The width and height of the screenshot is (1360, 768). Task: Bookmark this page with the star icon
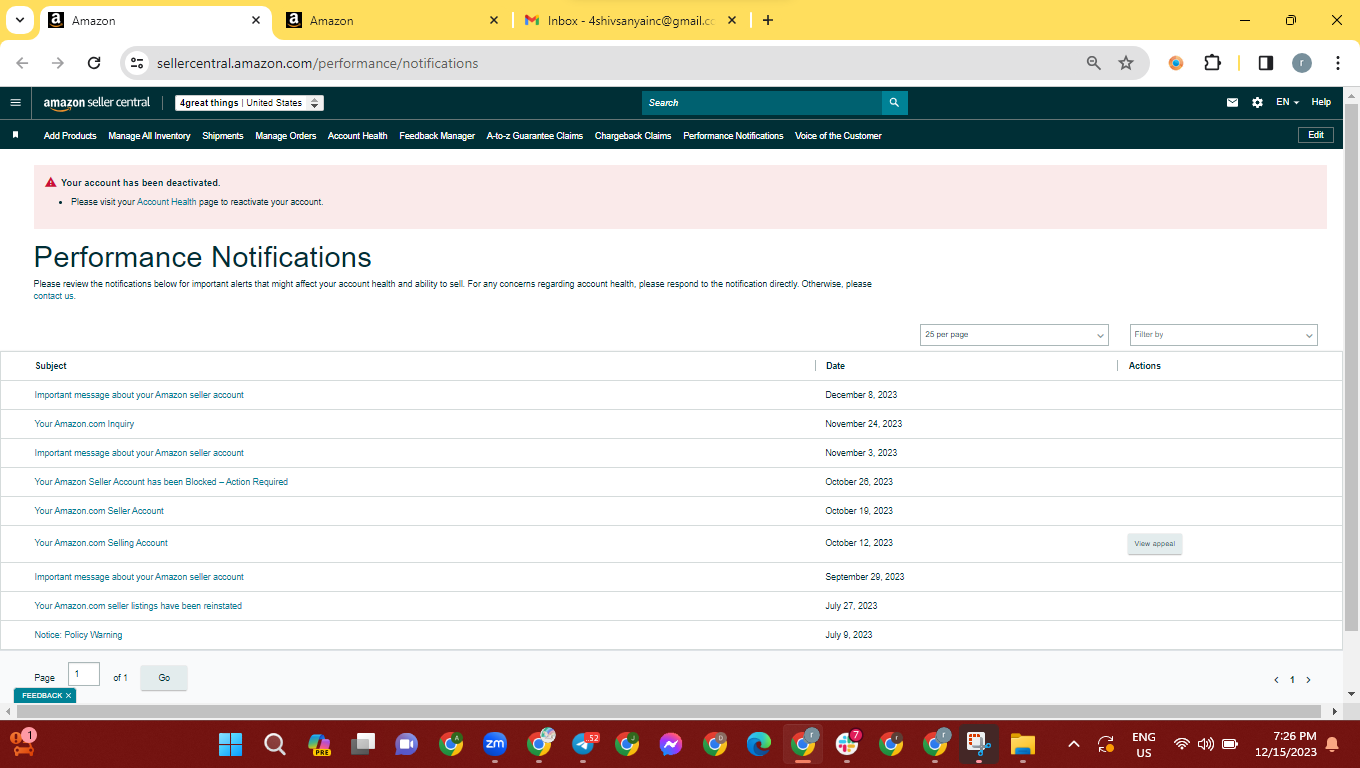(1126, 63)
